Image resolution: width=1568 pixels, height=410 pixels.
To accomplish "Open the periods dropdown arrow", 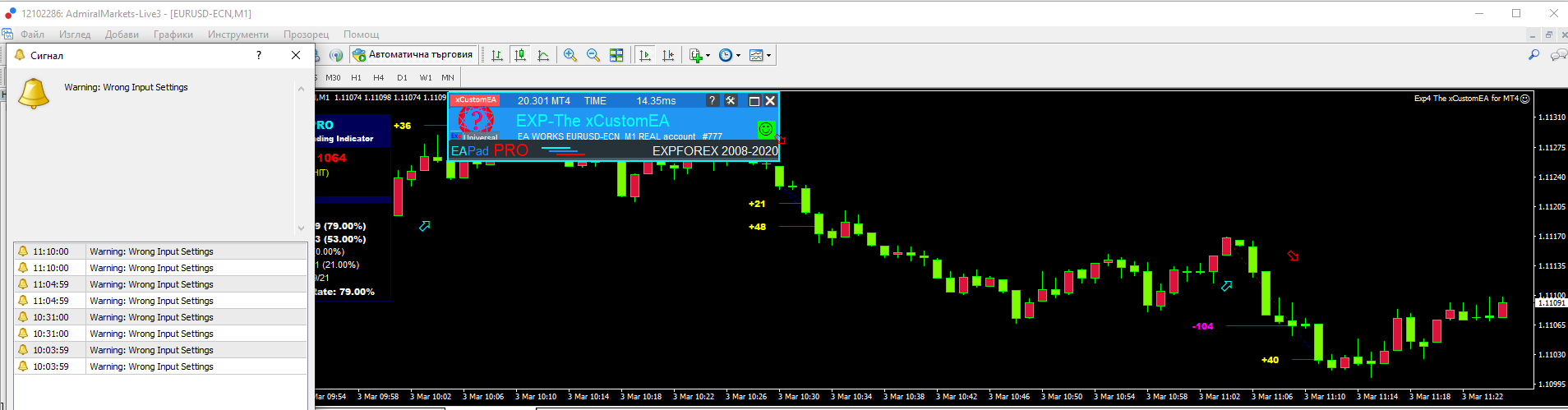I will click(738, 56).
